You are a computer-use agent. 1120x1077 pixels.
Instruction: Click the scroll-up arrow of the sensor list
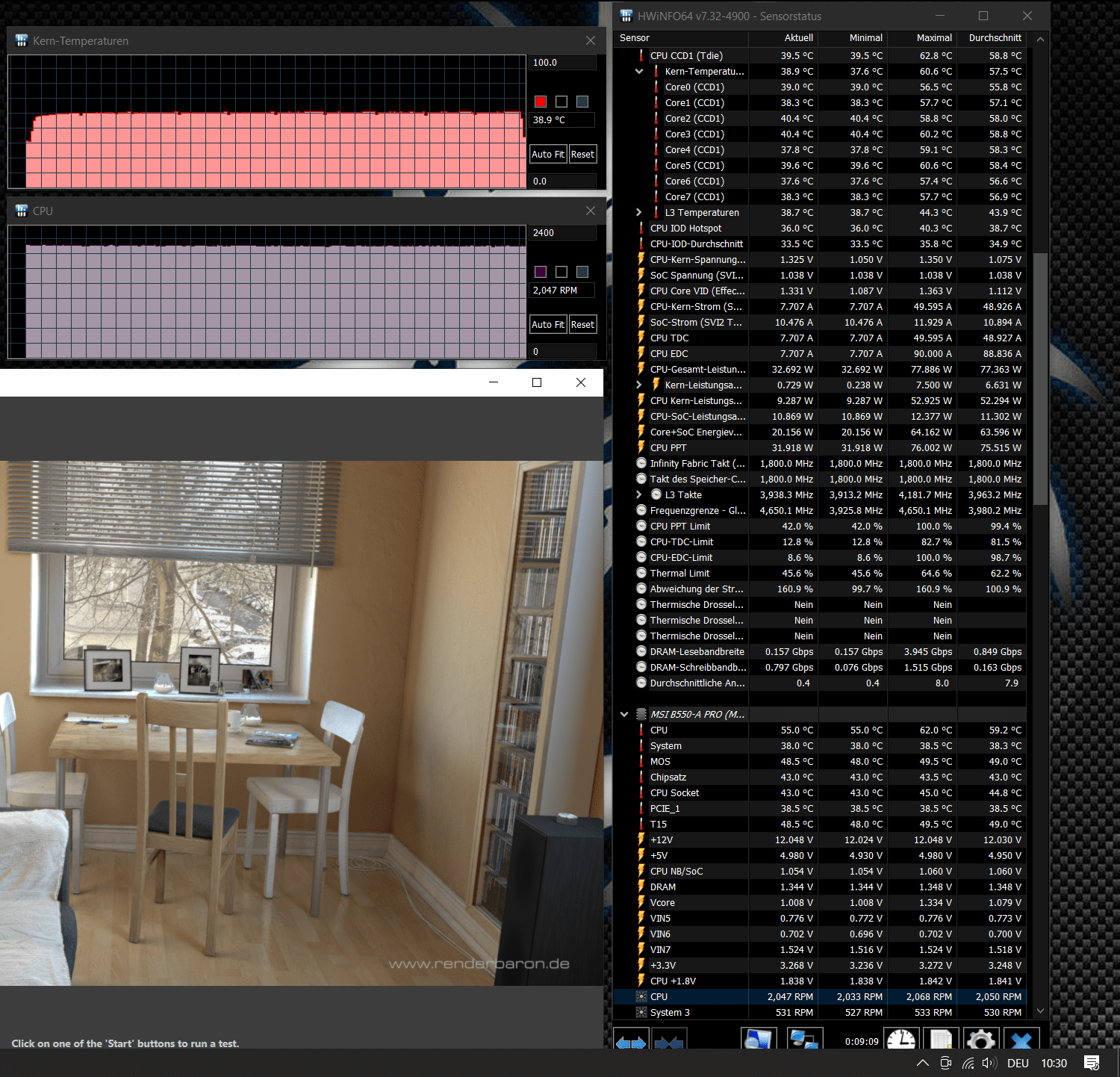click(1040, 39)
